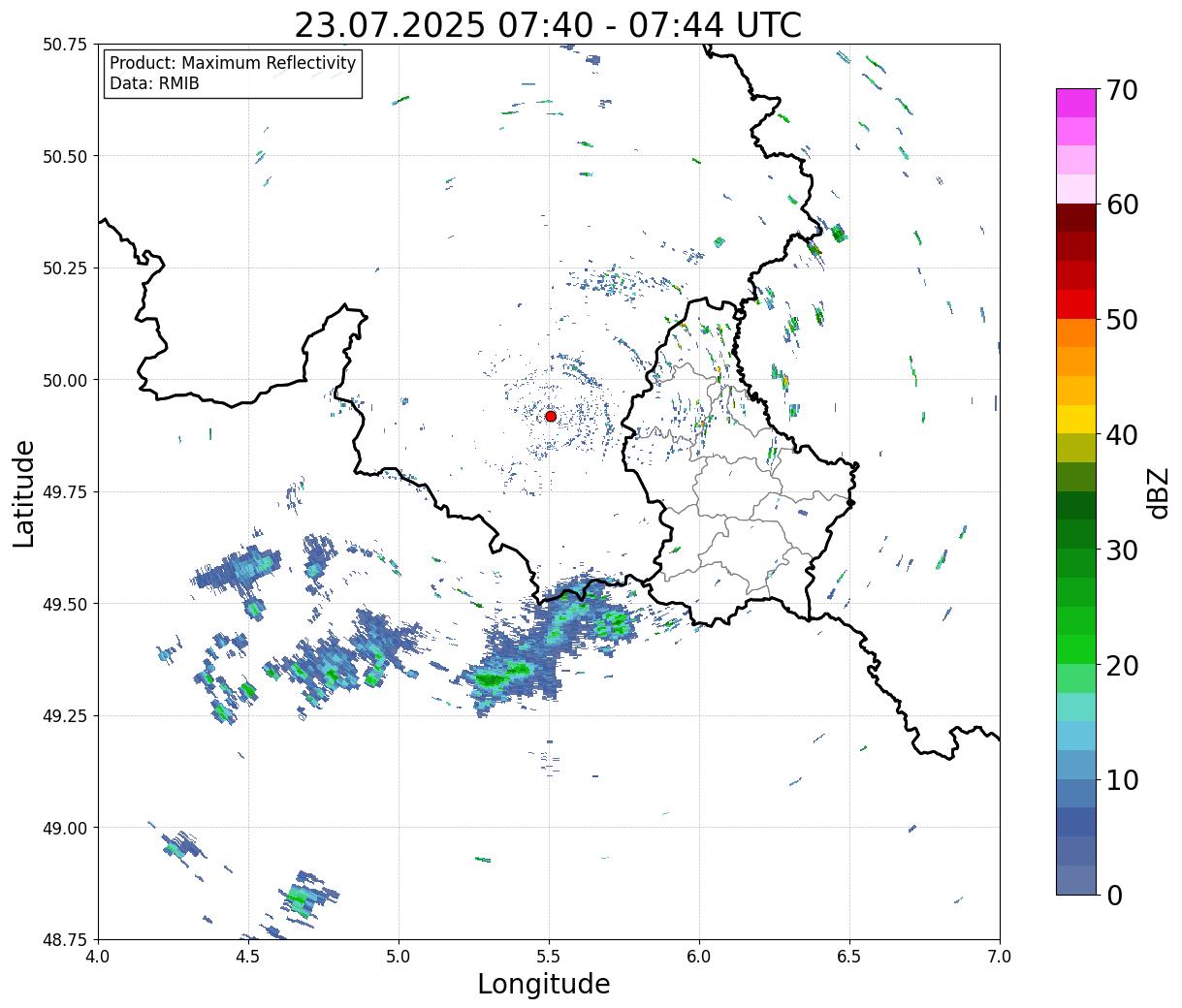Click the latitude tick label 50.25

(65, 268)
